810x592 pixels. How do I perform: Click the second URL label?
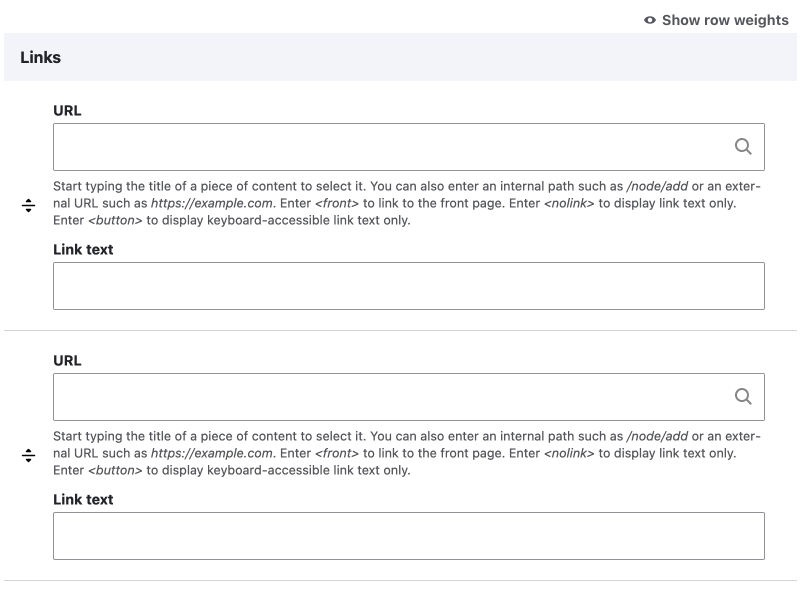click(x=67, y=361)
